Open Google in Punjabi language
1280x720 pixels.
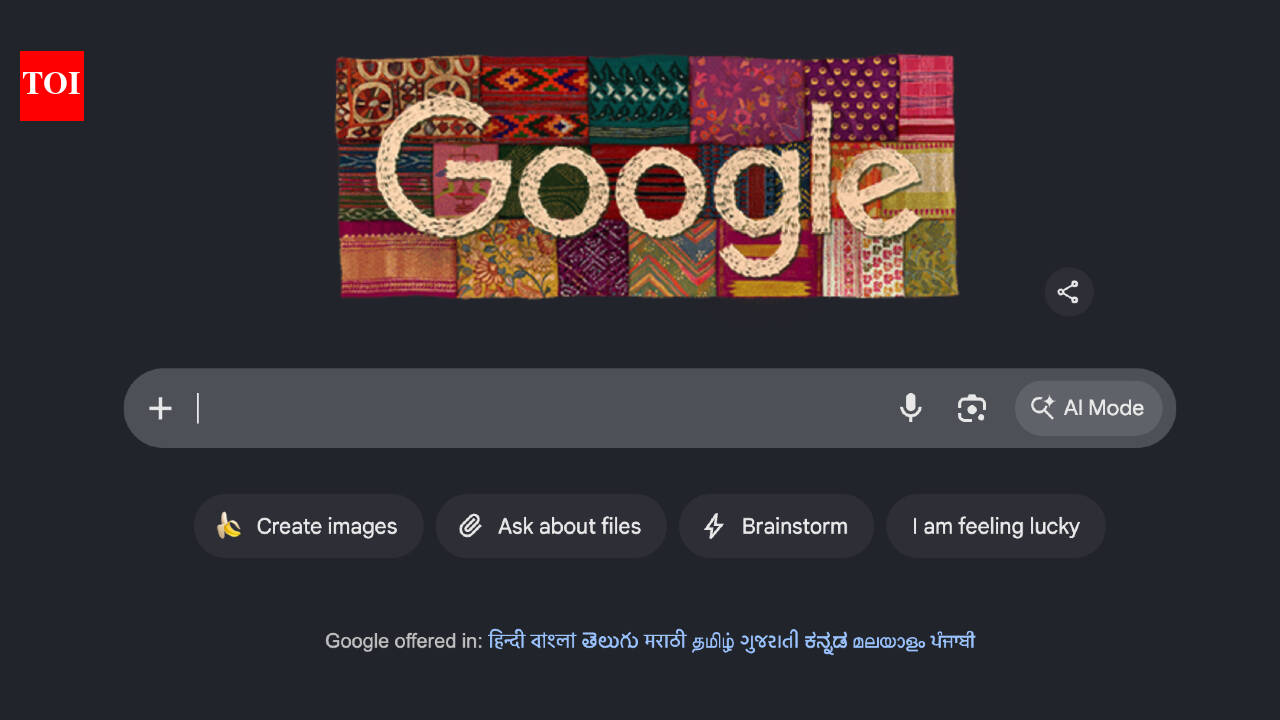tap(952, 641)
